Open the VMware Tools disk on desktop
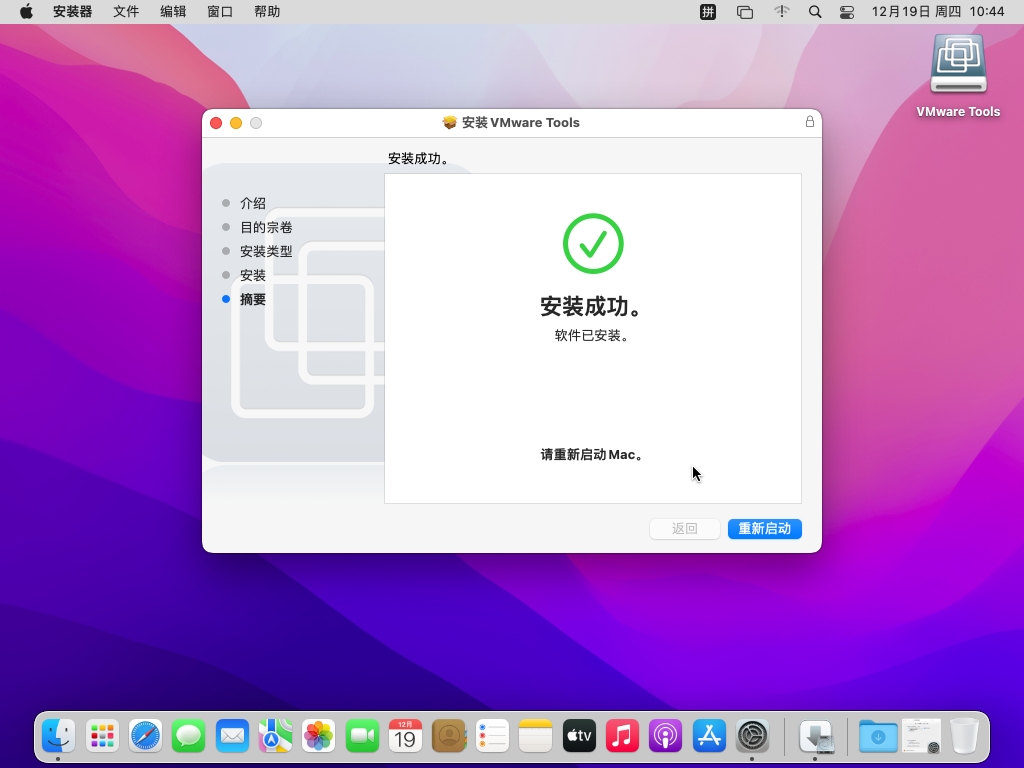The width and height of the screenshot is (1024, 768). [958, 68]
